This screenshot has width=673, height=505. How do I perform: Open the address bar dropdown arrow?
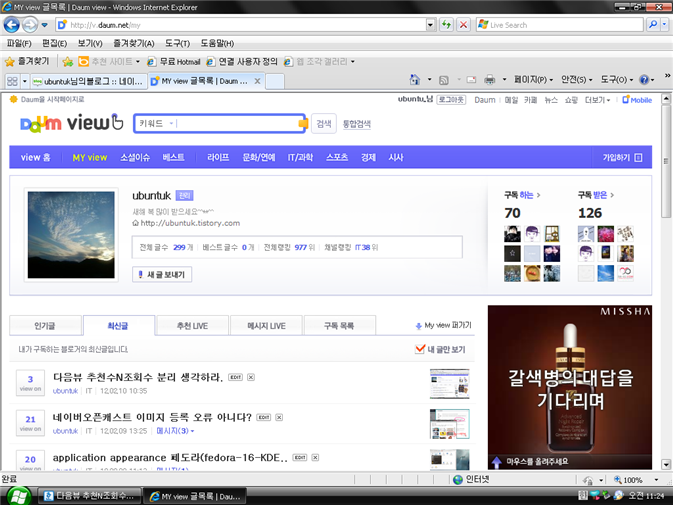430,25
